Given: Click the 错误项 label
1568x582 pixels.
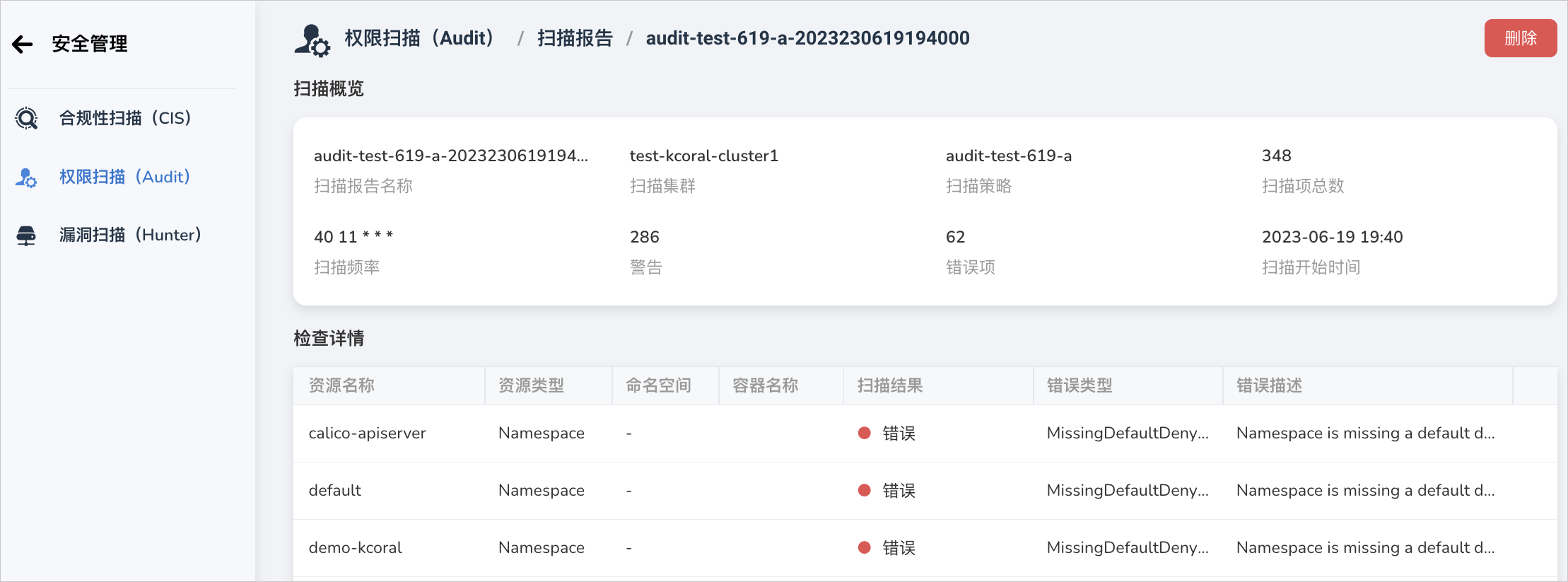Looking at the screenshot, I should [971, 267].
